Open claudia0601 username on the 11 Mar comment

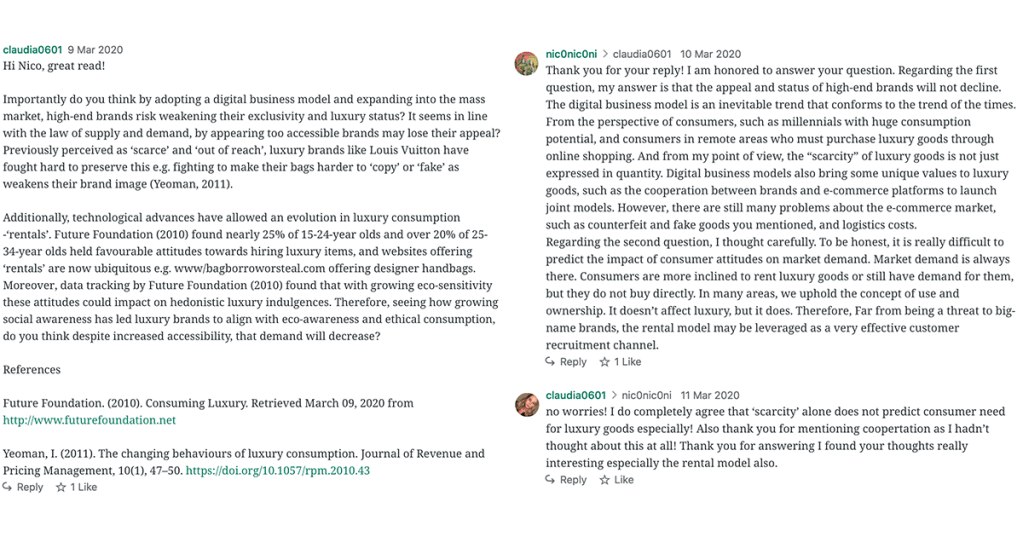click(x=576, y=395)
